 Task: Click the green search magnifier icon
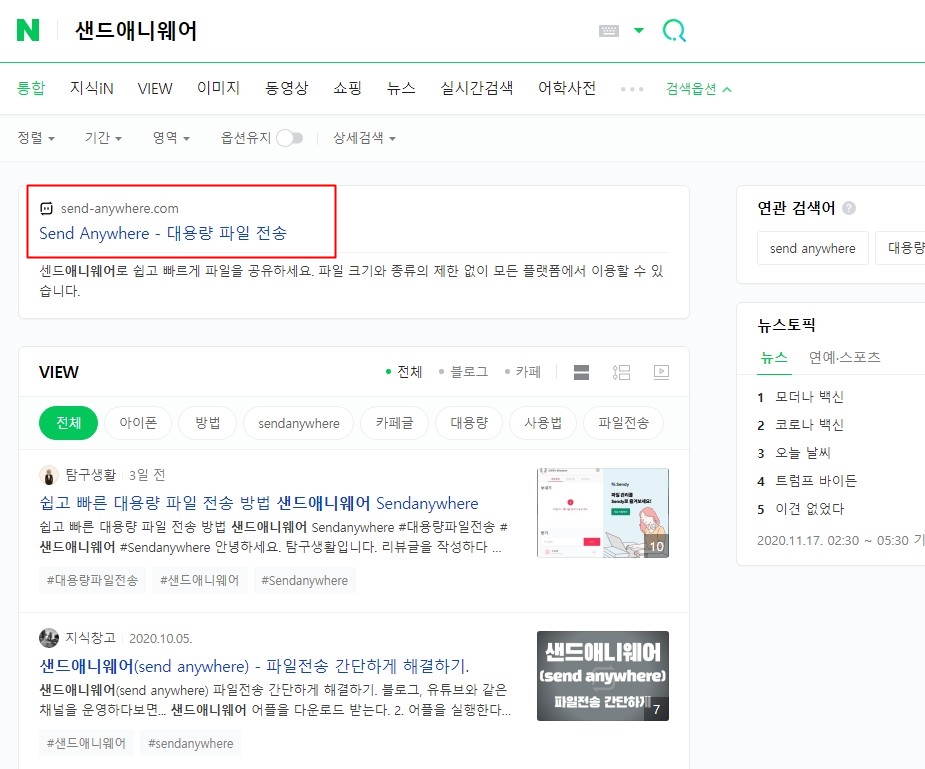tap(674, 30)
